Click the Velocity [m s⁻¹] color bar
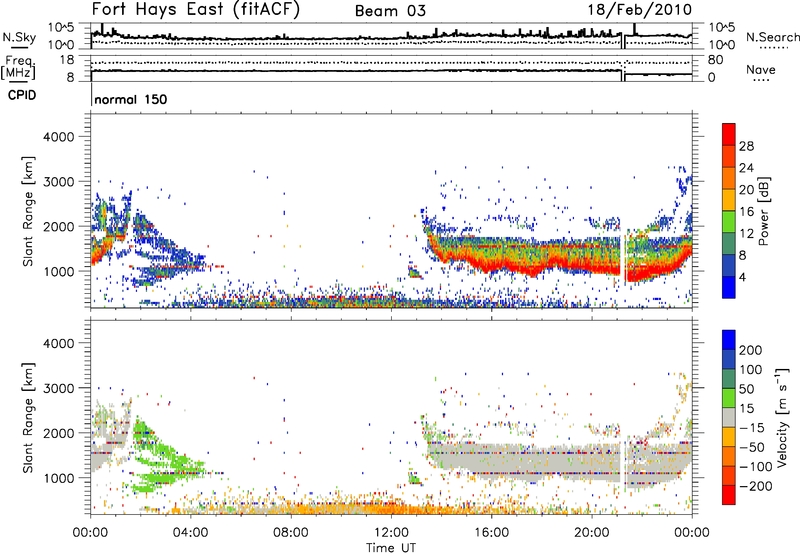The image size is (800, 554). pos(729,417)
